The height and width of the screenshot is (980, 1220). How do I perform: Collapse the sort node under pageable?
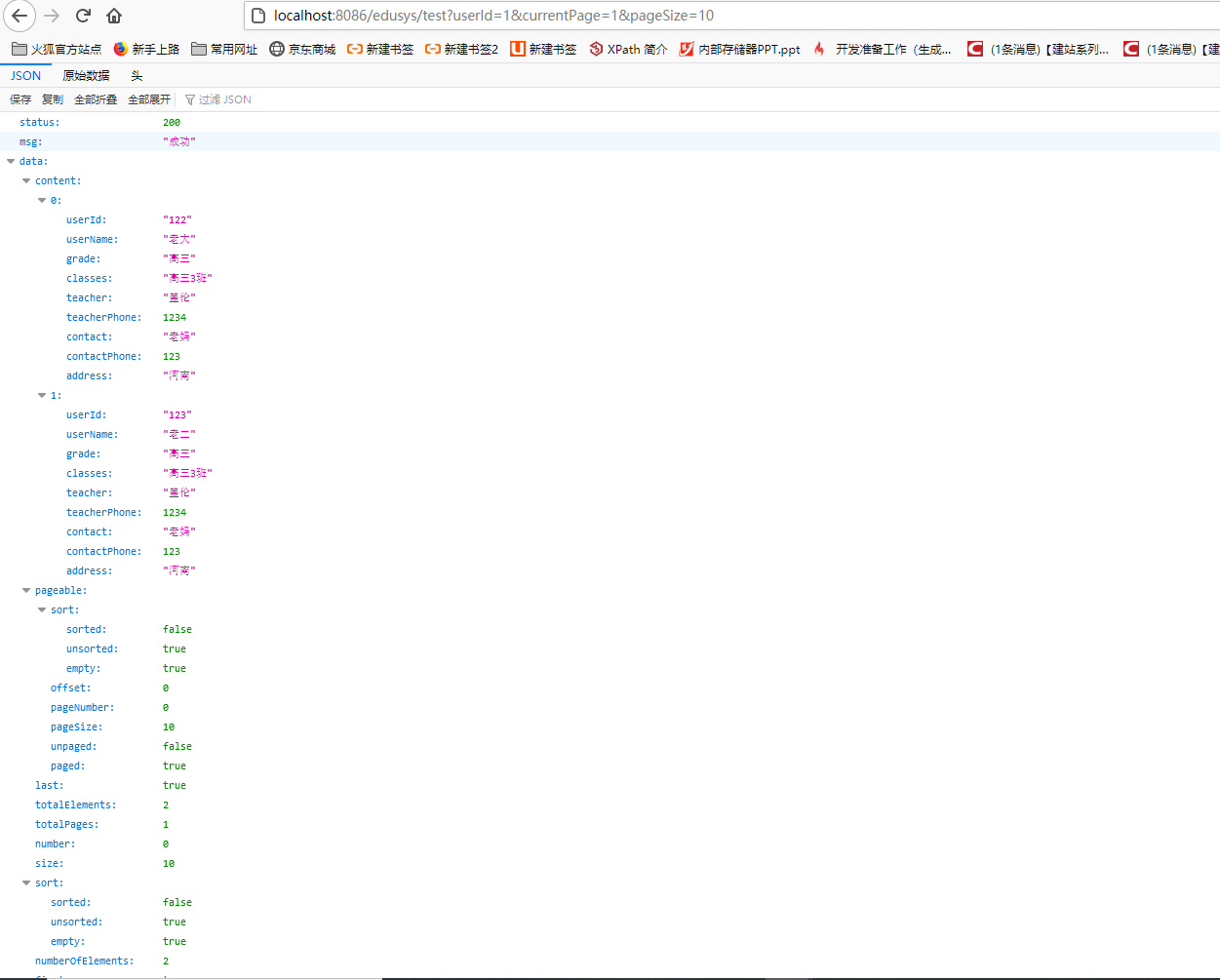pos(42,609)
